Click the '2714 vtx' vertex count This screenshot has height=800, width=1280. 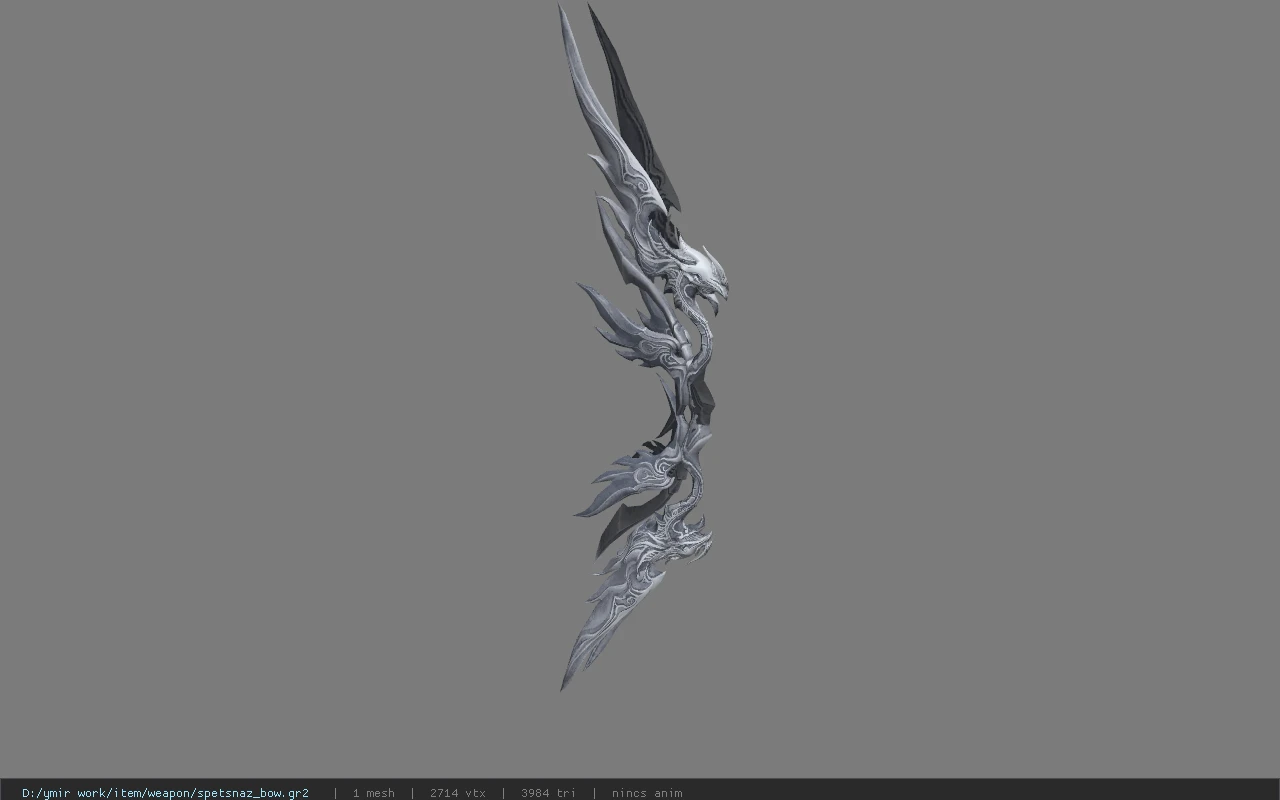457,793
